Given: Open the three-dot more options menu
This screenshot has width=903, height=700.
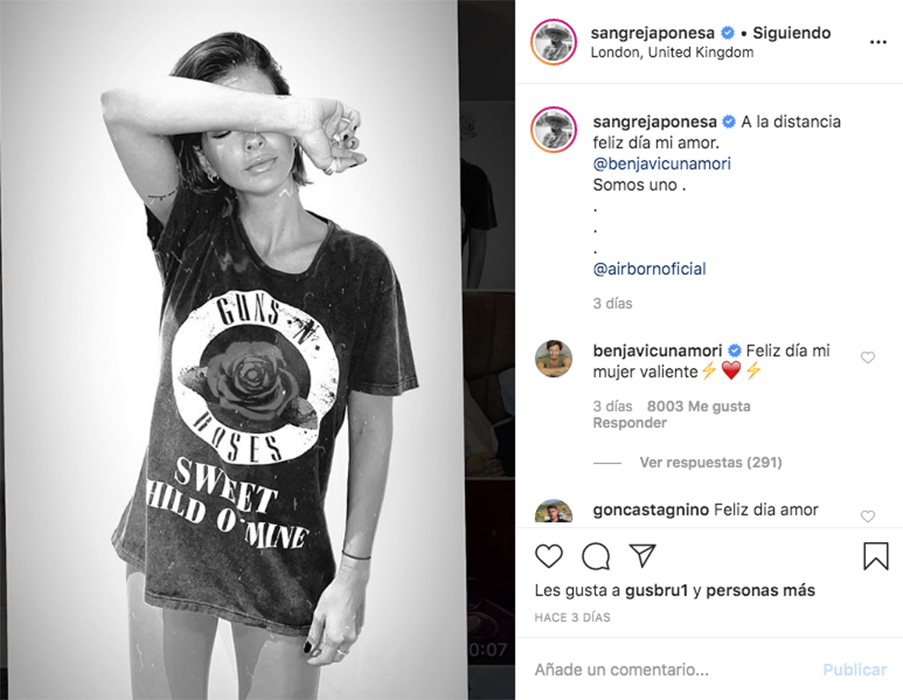Looking at the screenshot, I should (878, 42).
